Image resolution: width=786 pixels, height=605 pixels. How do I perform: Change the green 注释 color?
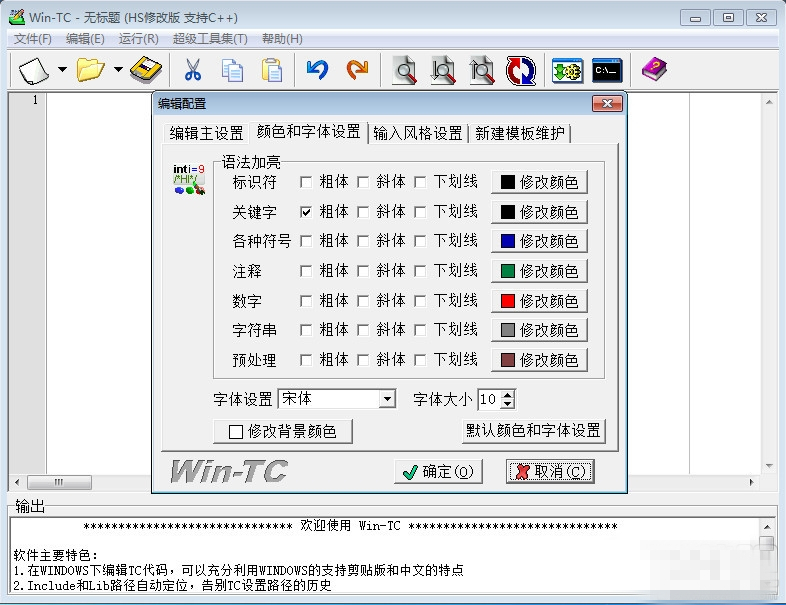tap(539, 271)
